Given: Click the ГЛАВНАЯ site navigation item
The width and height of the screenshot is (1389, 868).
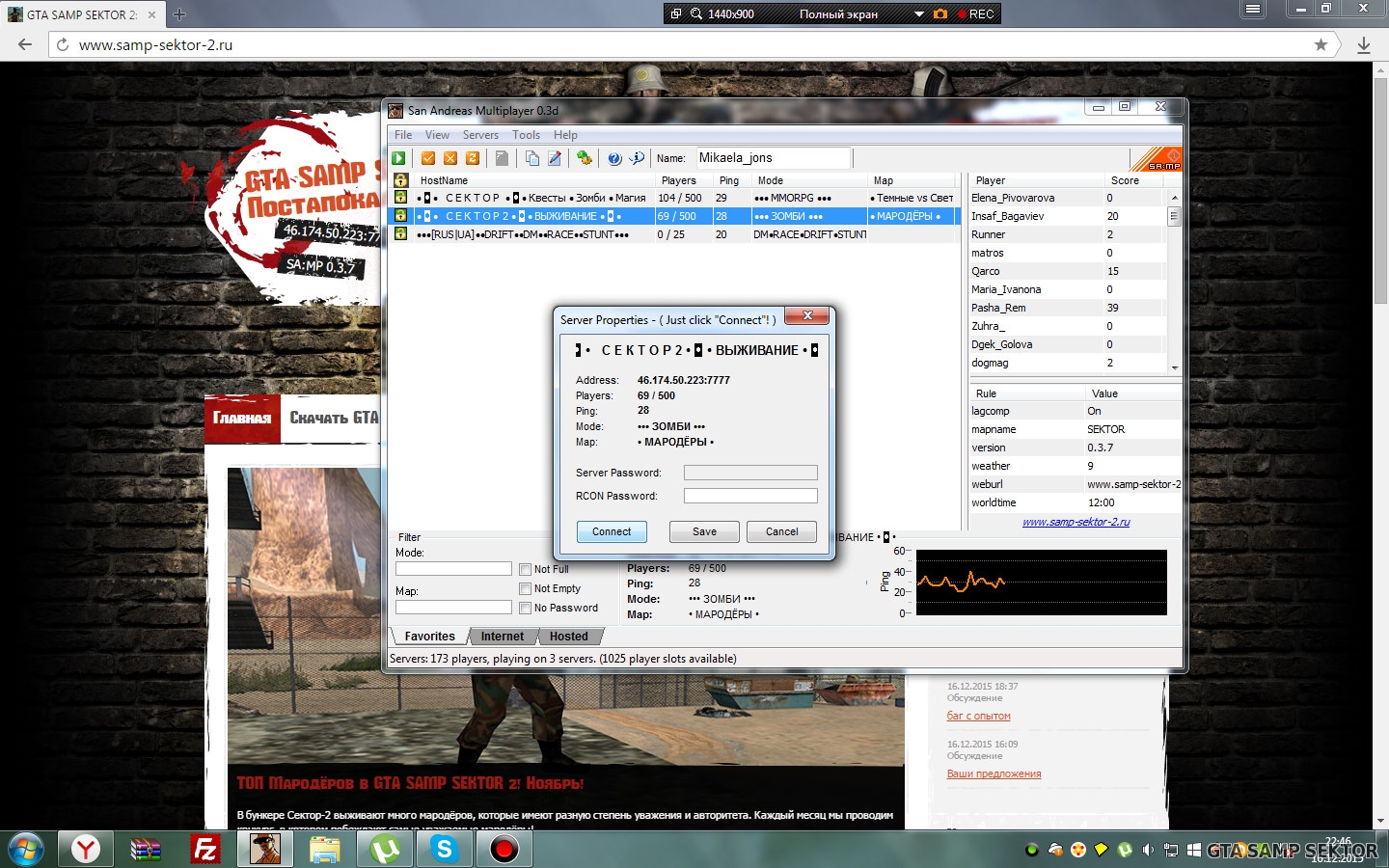Looking at the screenshot, I should (x=242, y=419).
